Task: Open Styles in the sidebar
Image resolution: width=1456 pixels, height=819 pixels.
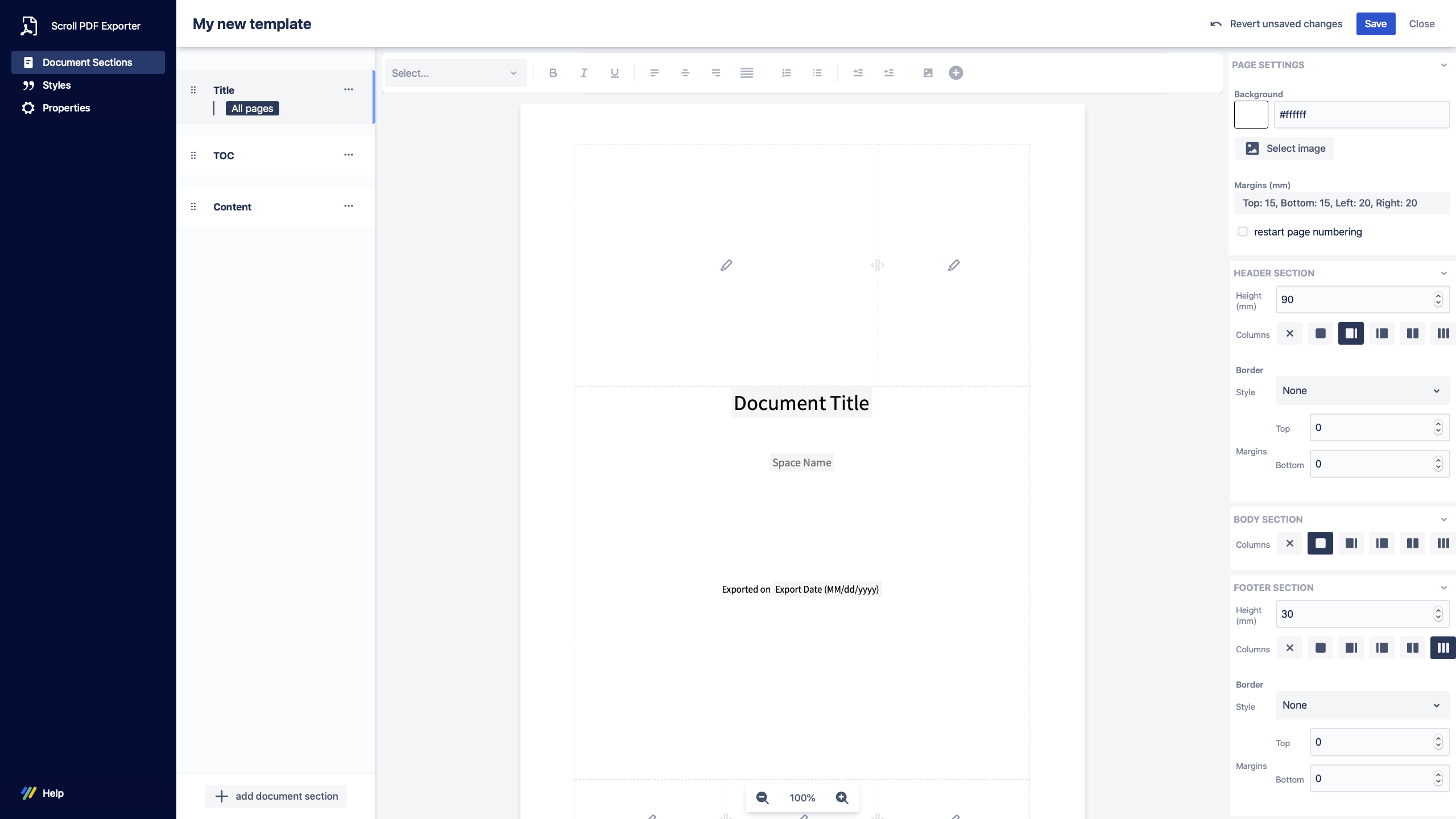Action: 56,85
